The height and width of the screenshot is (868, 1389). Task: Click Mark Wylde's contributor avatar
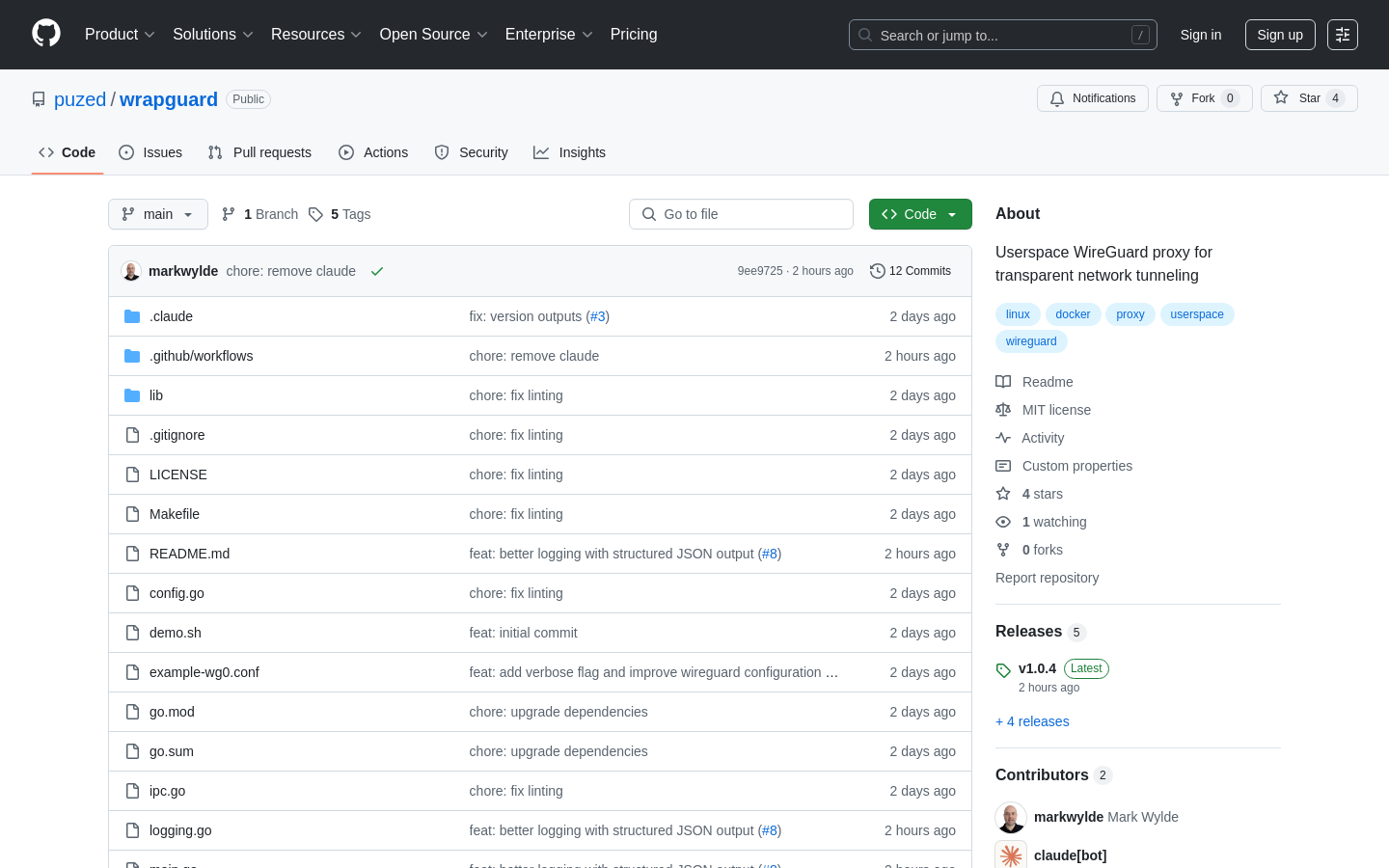(x=1011, y=817)
